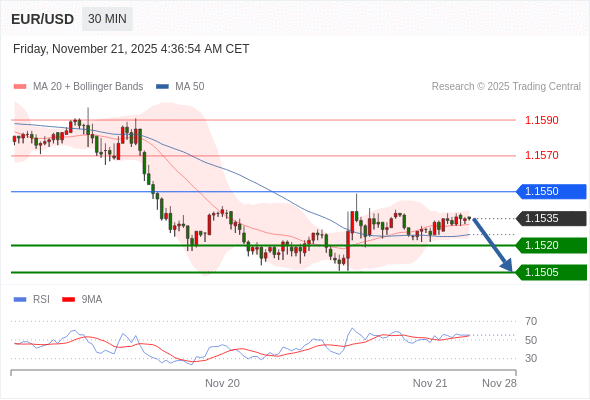Click the date and time stamp text

[131, 49]
